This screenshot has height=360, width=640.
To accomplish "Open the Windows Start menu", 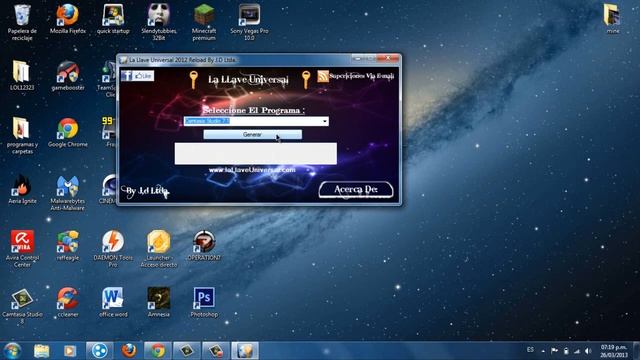I will [x=12, y=351].
